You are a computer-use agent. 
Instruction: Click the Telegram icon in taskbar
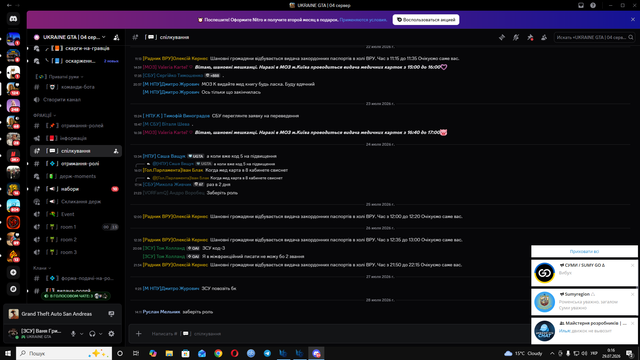pos(267,353)
